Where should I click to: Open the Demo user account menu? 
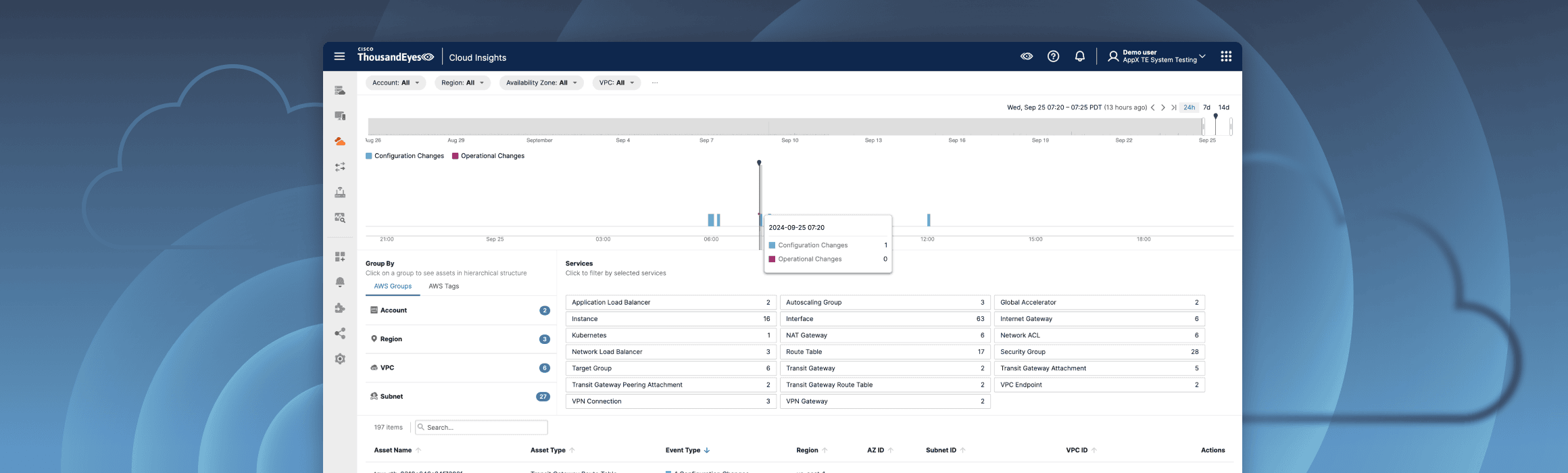(1156, 57)
